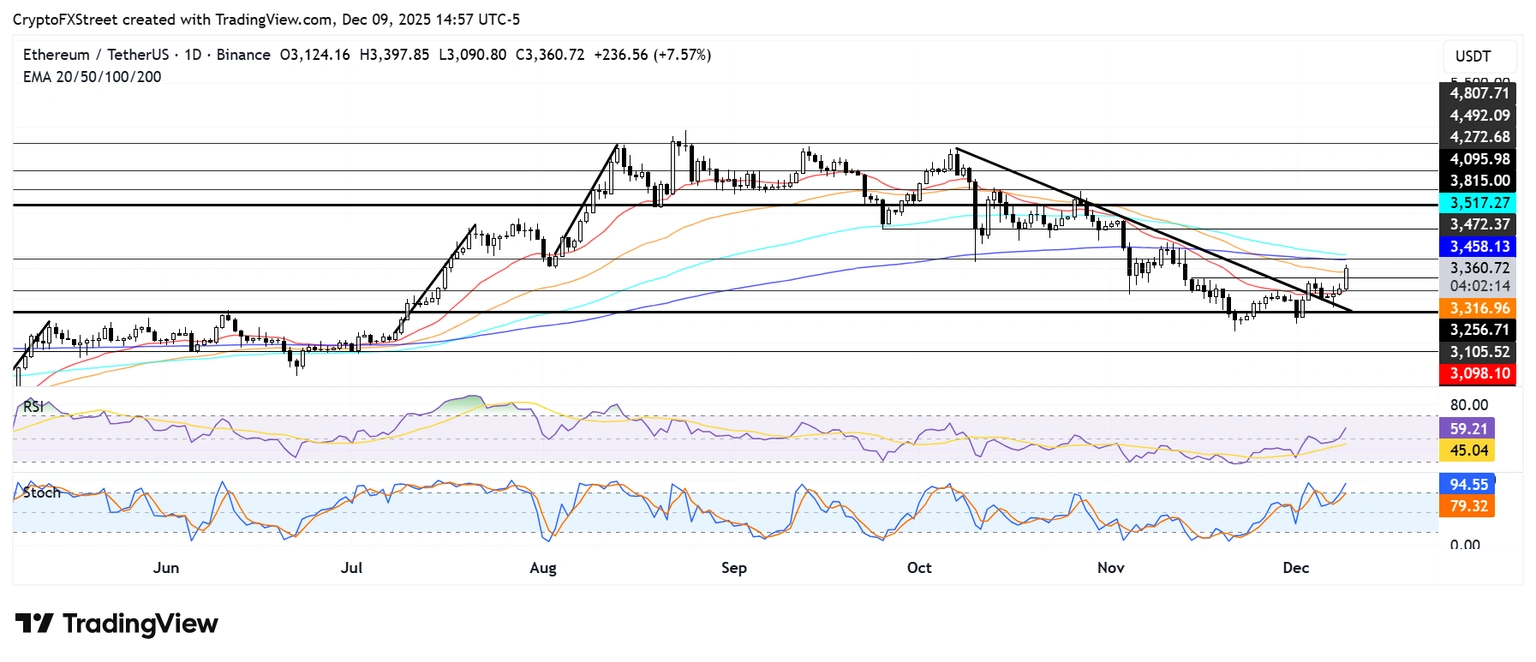Toggle the RSI indicator label
Viewport: 1536px width, 662px height.
pos(34,406)
